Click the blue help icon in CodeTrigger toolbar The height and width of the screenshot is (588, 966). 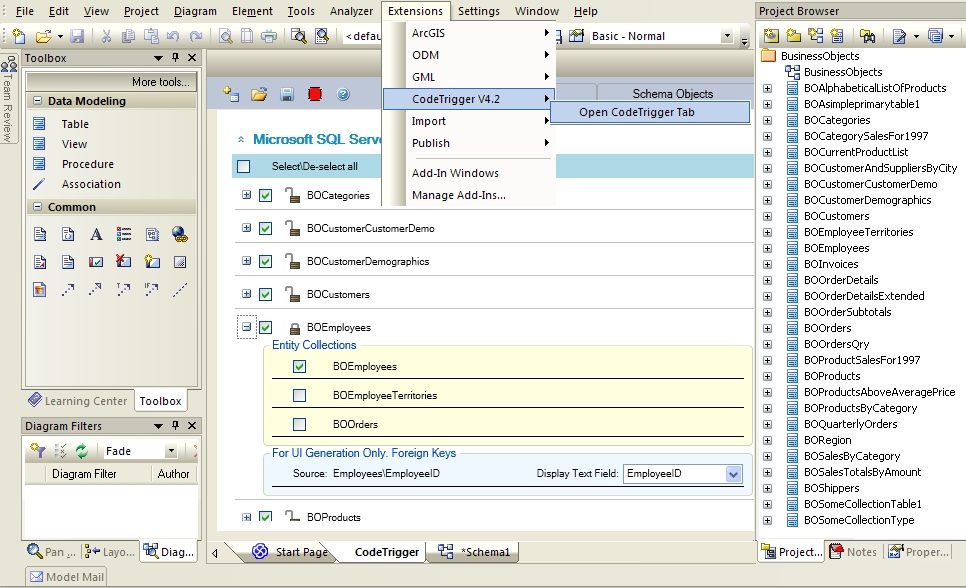(x=343, y=94)
